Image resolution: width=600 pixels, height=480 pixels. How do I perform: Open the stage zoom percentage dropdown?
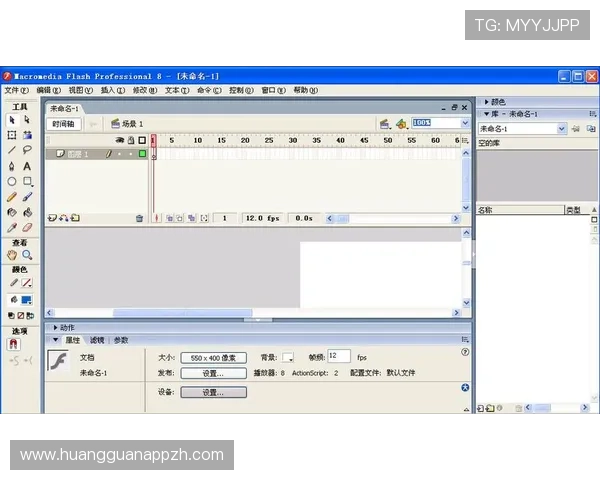tap(465, 123)
